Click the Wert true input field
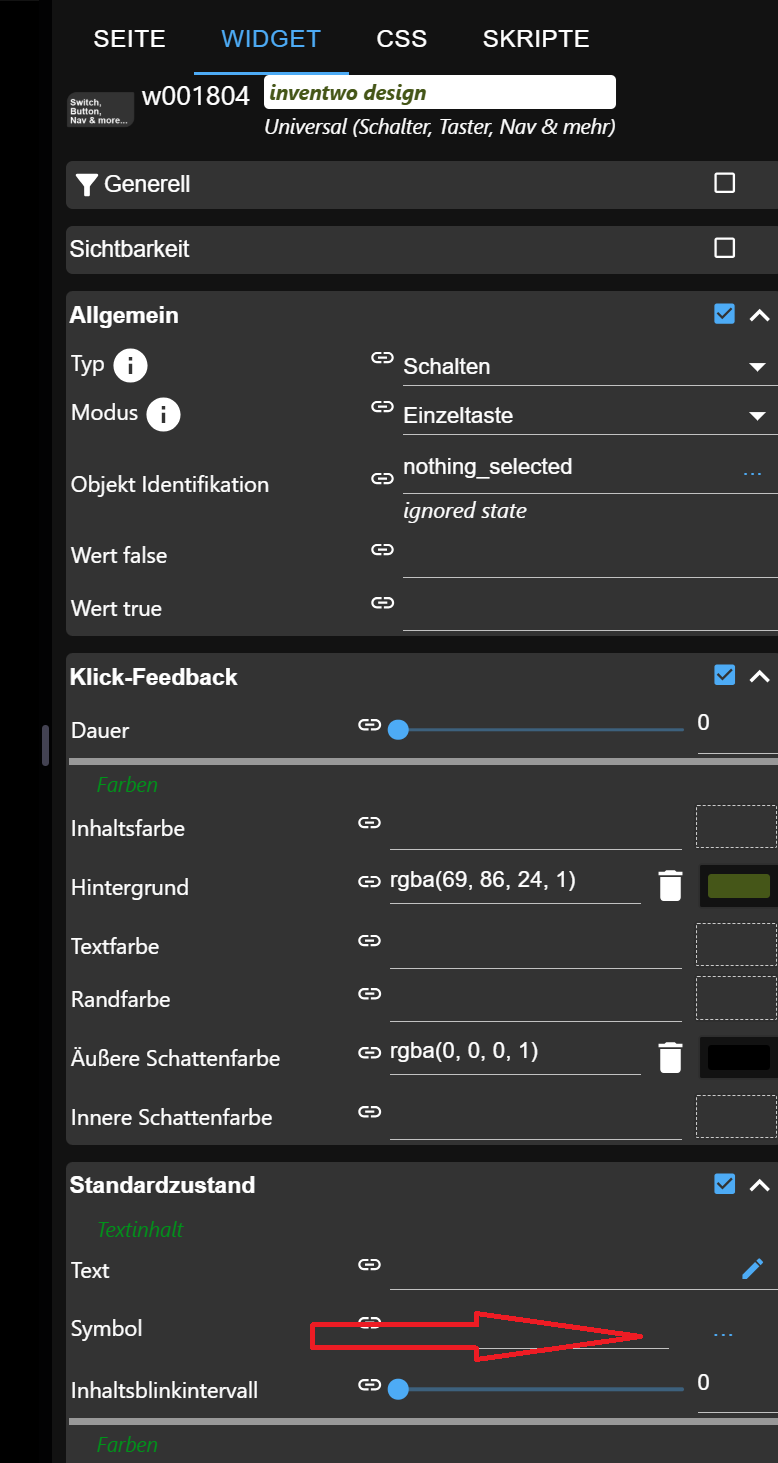778x1463 pixels. (x=588, y=607)
